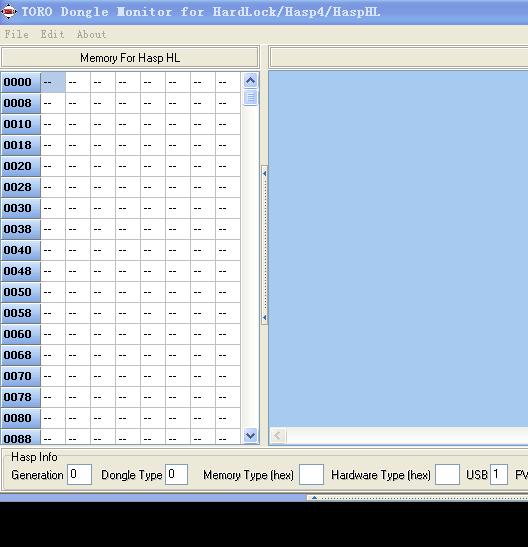Click the first cell in row 0040
528x547 pixels.
[53, 250]
